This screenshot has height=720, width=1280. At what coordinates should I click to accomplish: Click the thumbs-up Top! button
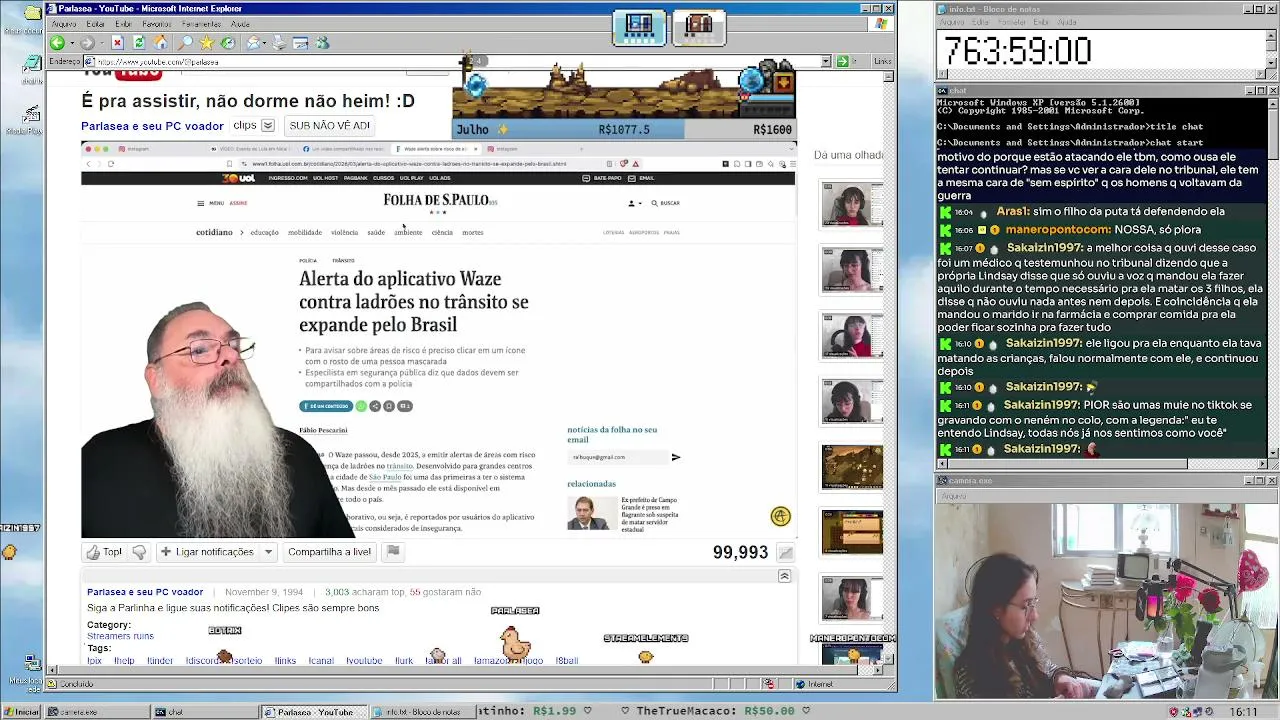(104, 552)
